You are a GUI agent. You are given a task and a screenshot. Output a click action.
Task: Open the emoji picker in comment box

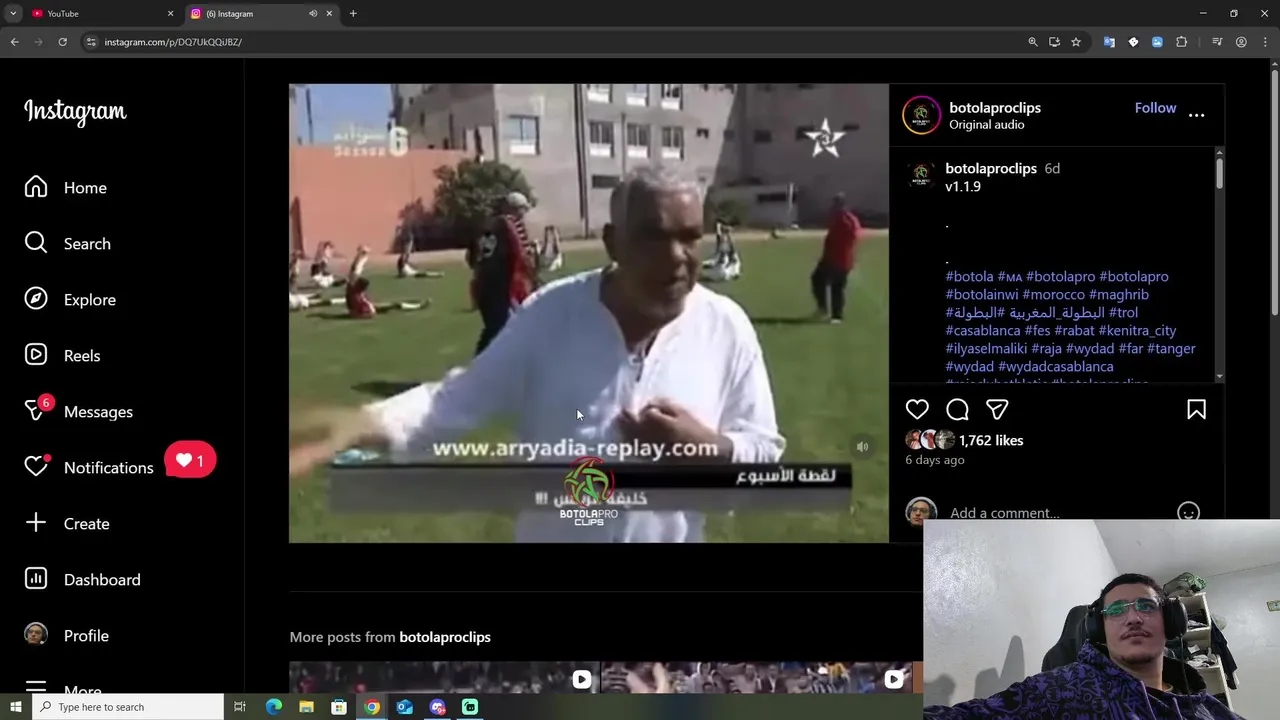click(x=1188, y=513)
